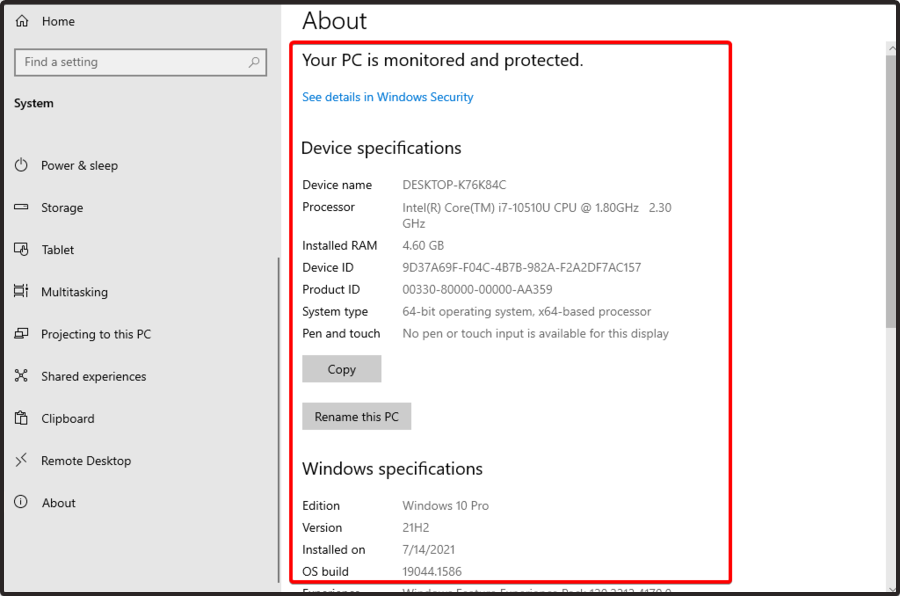Click the Shared experiences icon
Viewport: 900px width, 596px height.
click(21, 376)
